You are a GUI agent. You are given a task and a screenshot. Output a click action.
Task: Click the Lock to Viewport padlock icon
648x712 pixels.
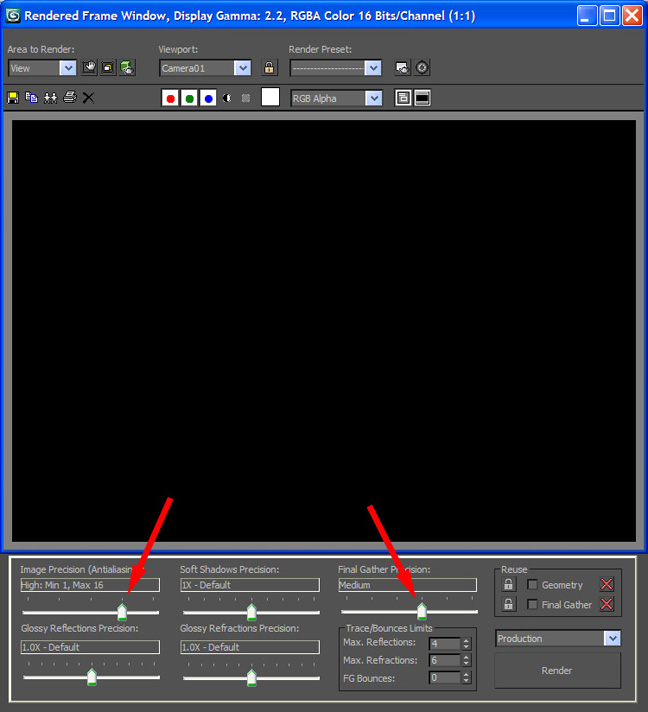pos(269,68)
